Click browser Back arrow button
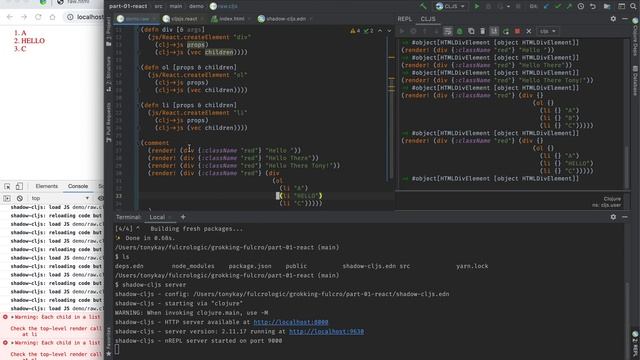Screen dimensions: 640x360 point(10,17)
